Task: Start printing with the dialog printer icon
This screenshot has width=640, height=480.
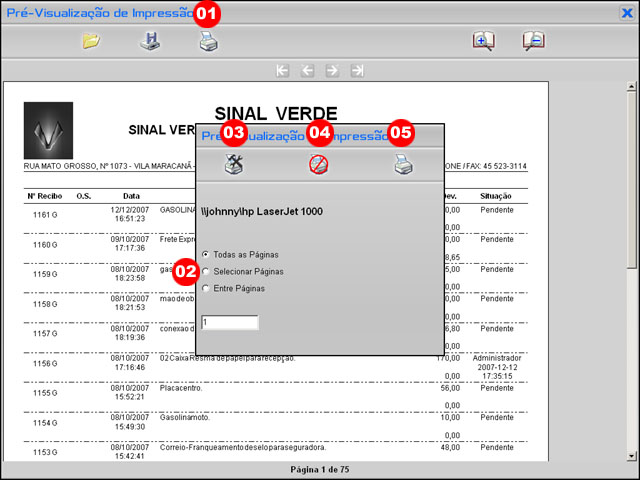Action: point(402,165)
